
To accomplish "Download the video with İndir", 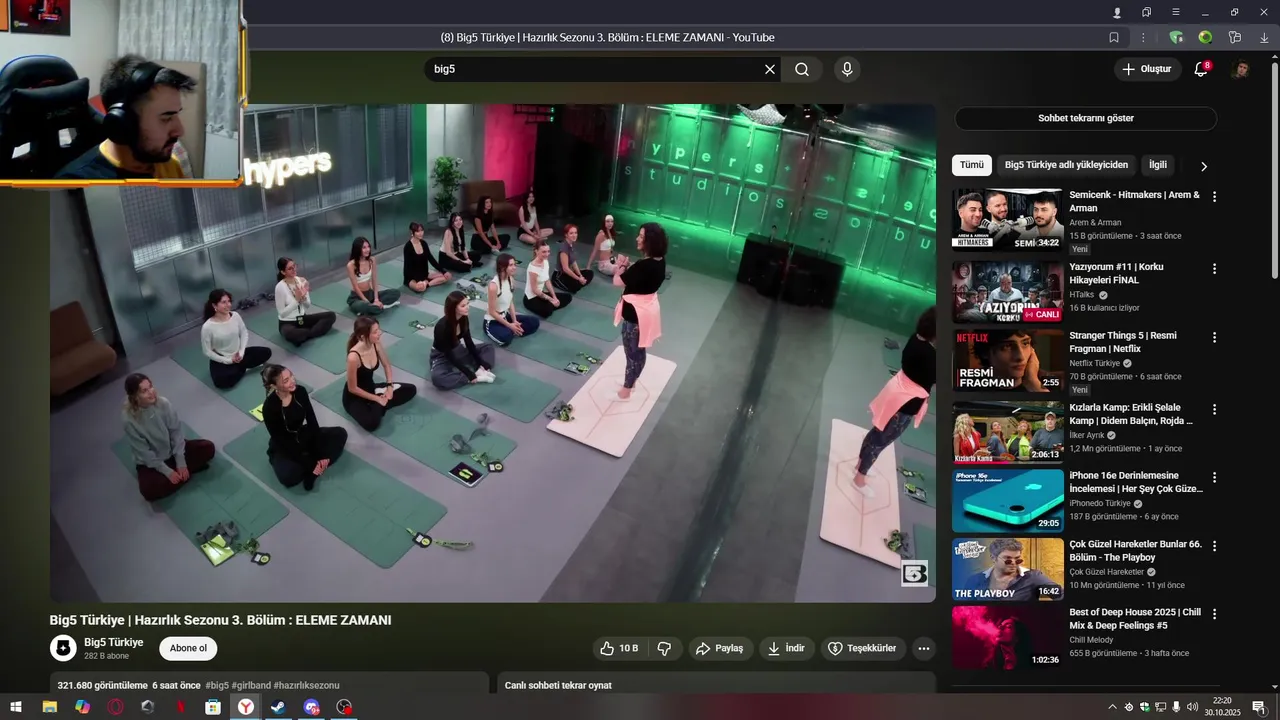I will click(x=786, y=648).
